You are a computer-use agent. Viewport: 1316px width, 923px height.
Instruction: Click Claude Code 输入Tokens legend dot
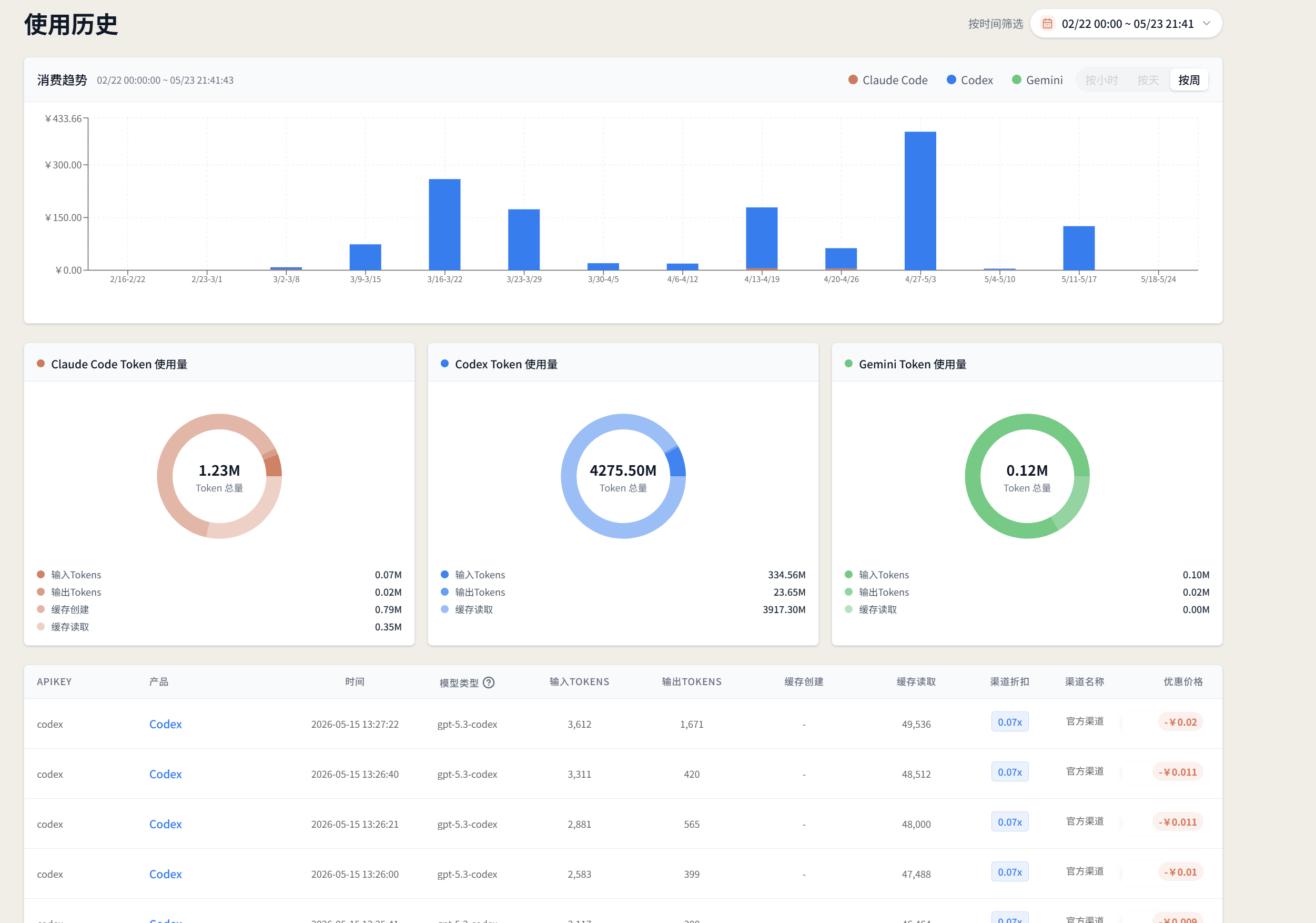(41, 575)
